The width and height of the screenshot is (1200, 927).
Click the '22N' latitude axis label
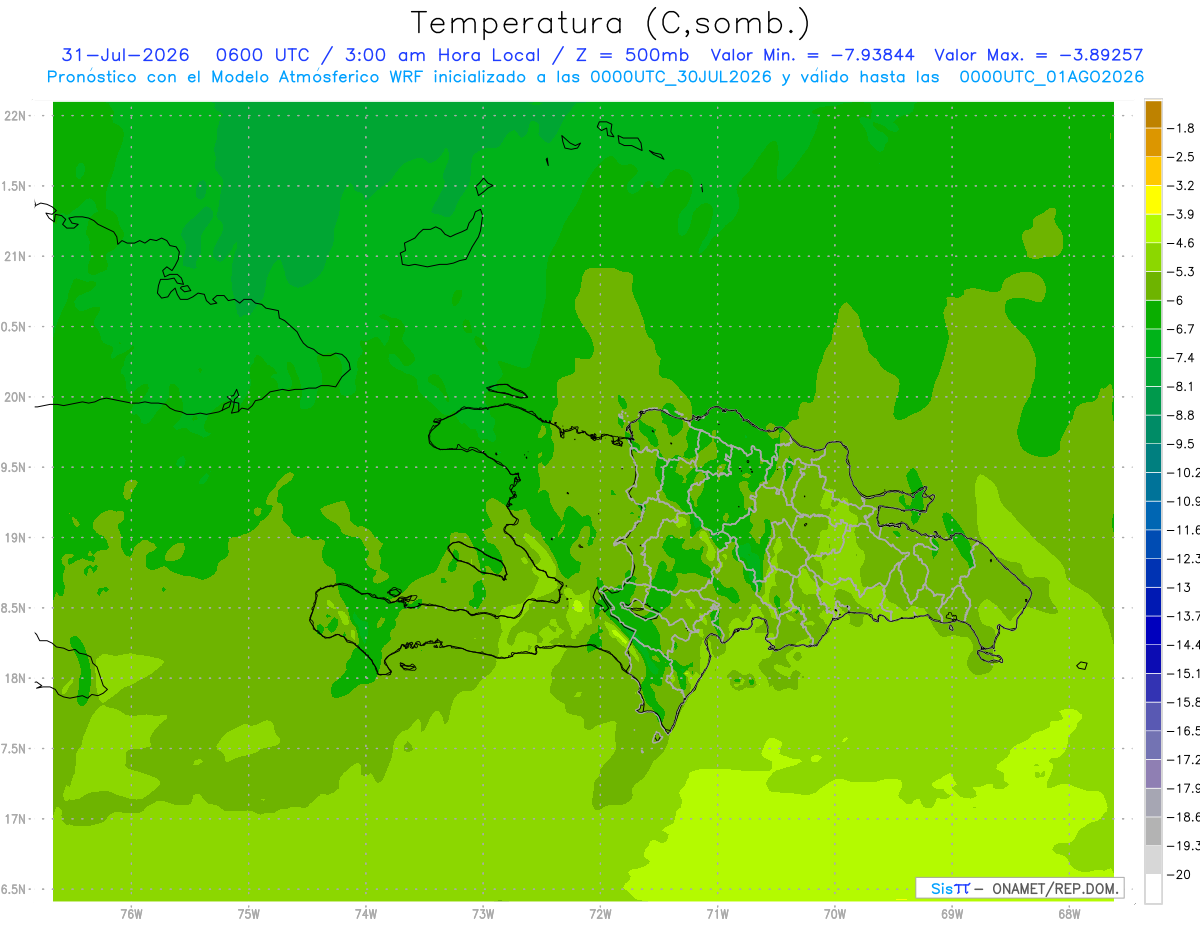(15, 116)
